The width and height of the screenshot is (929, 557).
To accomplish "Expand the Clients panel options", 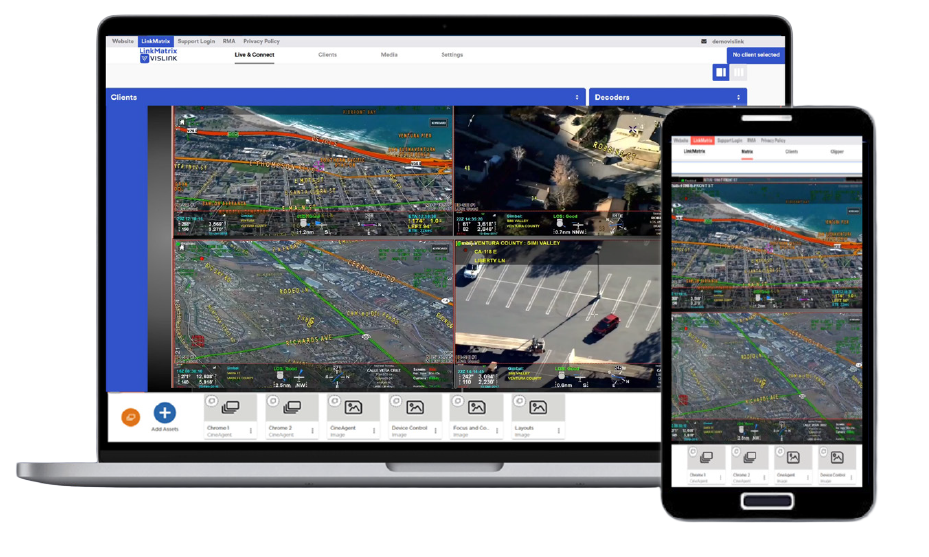I will tap(576, 97).
